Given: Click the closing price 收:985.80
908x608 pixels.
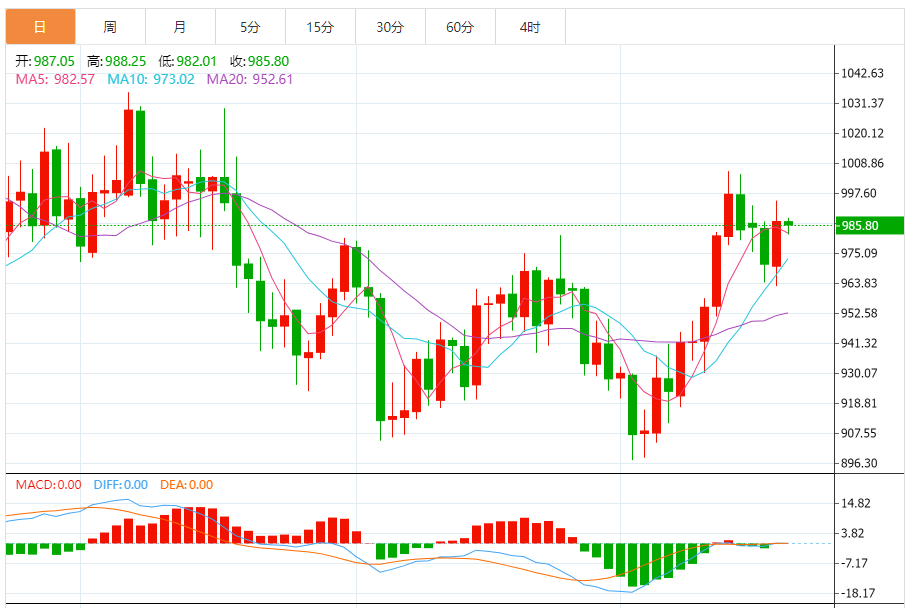Looking at the screenshot, I should pyautogui.click(x=259, y=61).
